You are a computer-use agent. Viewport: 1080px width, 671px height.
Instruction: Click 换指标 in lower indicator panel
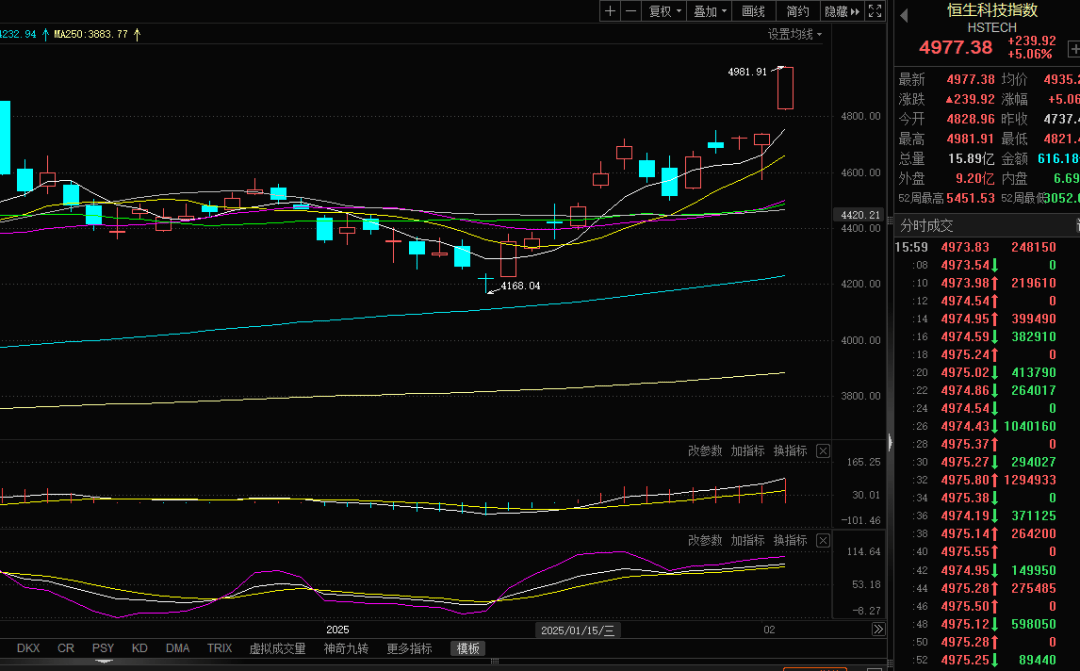click(790, 540)
